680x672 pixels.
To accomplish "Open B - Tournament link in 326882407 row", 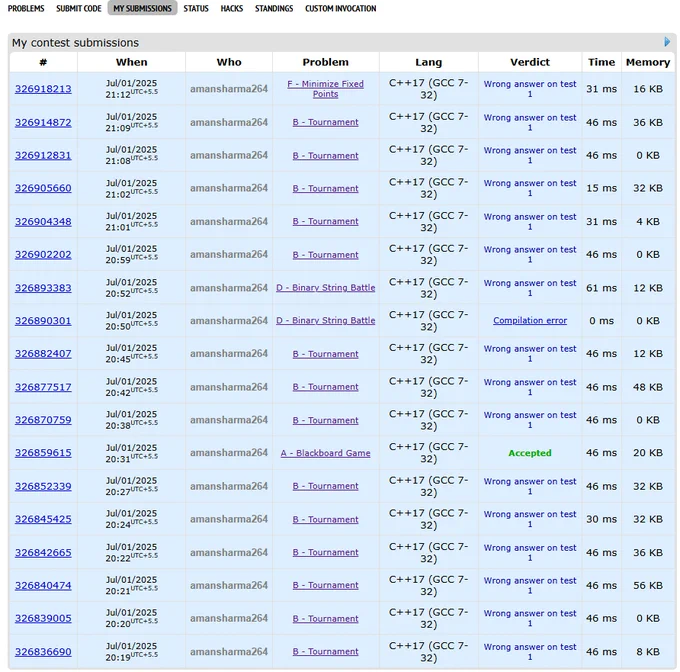I will [326, 354].
